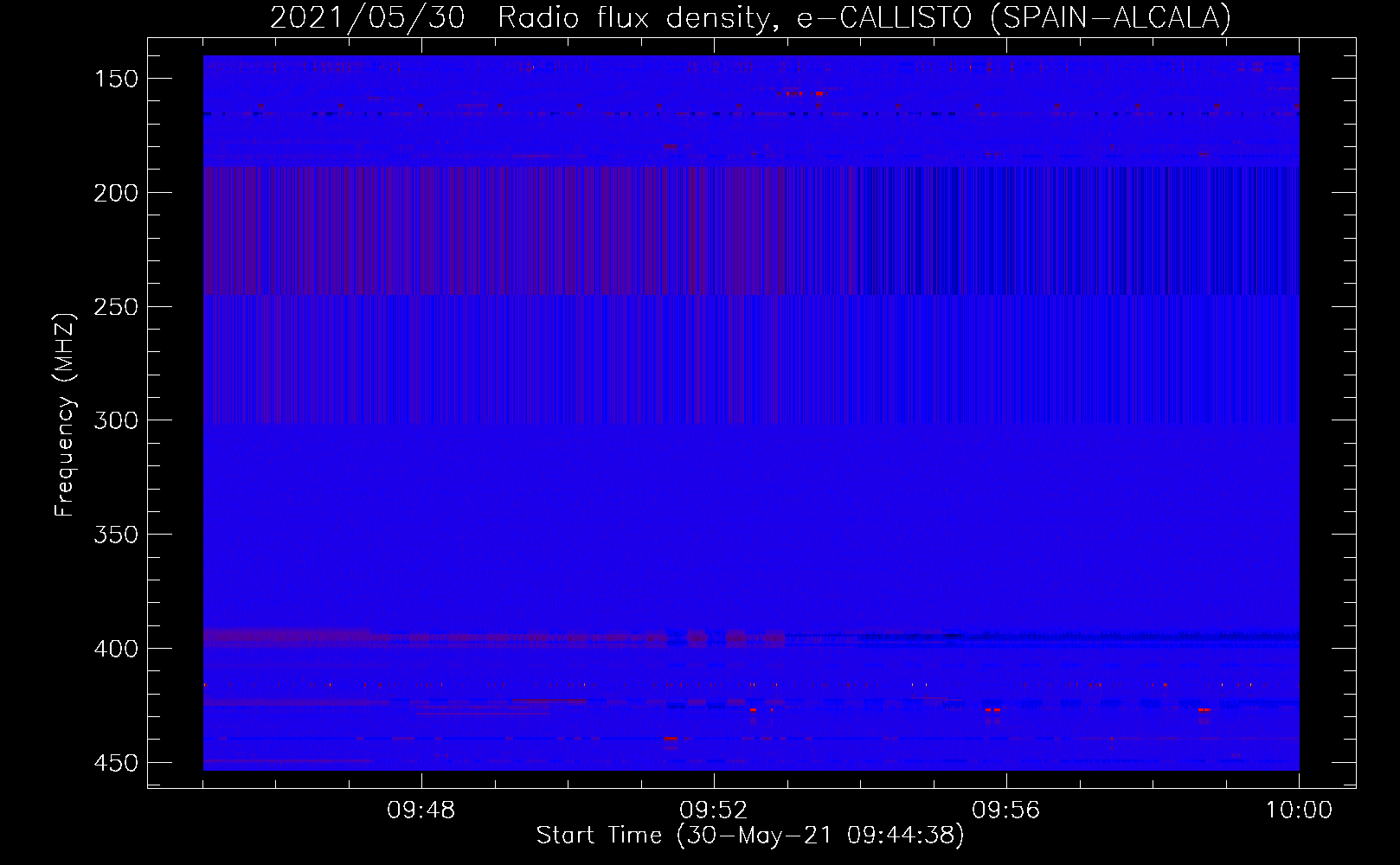The width and height of the screenshot is (1400, 865).
Task: Click the 400 frequency tick label
Action: pos(116,649)
